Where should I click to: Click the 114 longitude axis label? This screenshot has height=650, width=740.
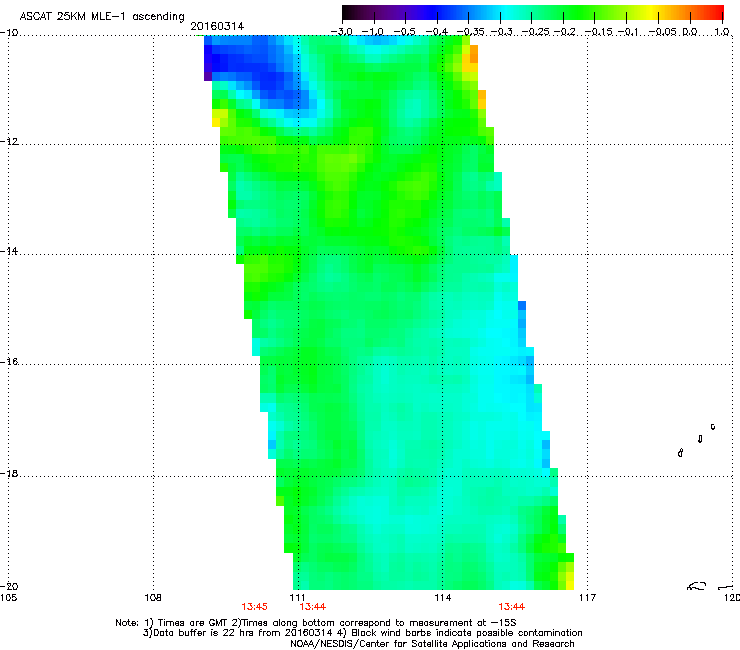click(443, 598)
